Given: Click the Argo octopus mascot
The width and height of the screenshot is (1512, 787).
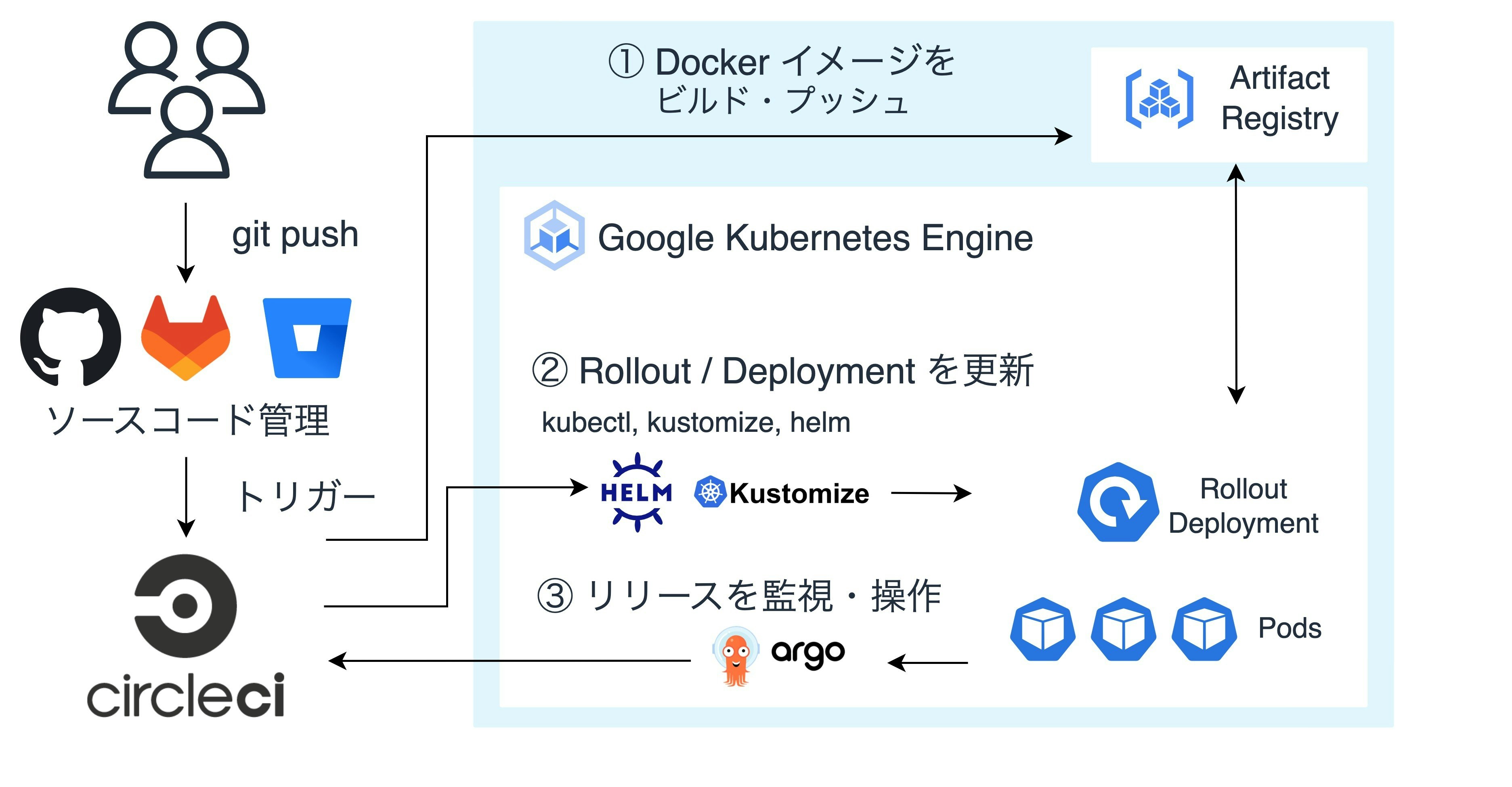Looking at the screenshot, I should [x=736, y=657].
